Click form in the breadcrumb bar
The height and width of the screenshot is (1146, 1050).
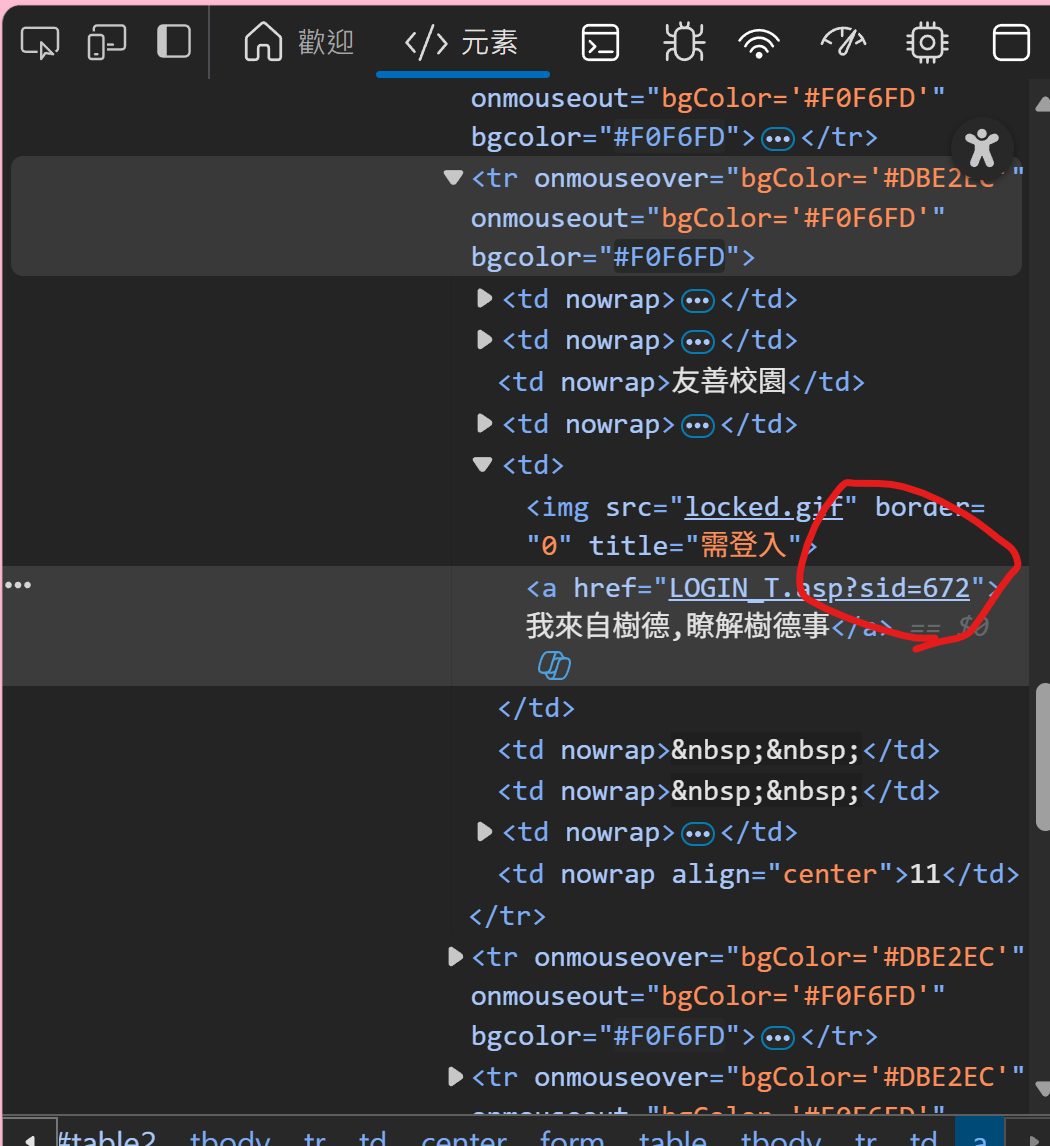[572, 1137]
